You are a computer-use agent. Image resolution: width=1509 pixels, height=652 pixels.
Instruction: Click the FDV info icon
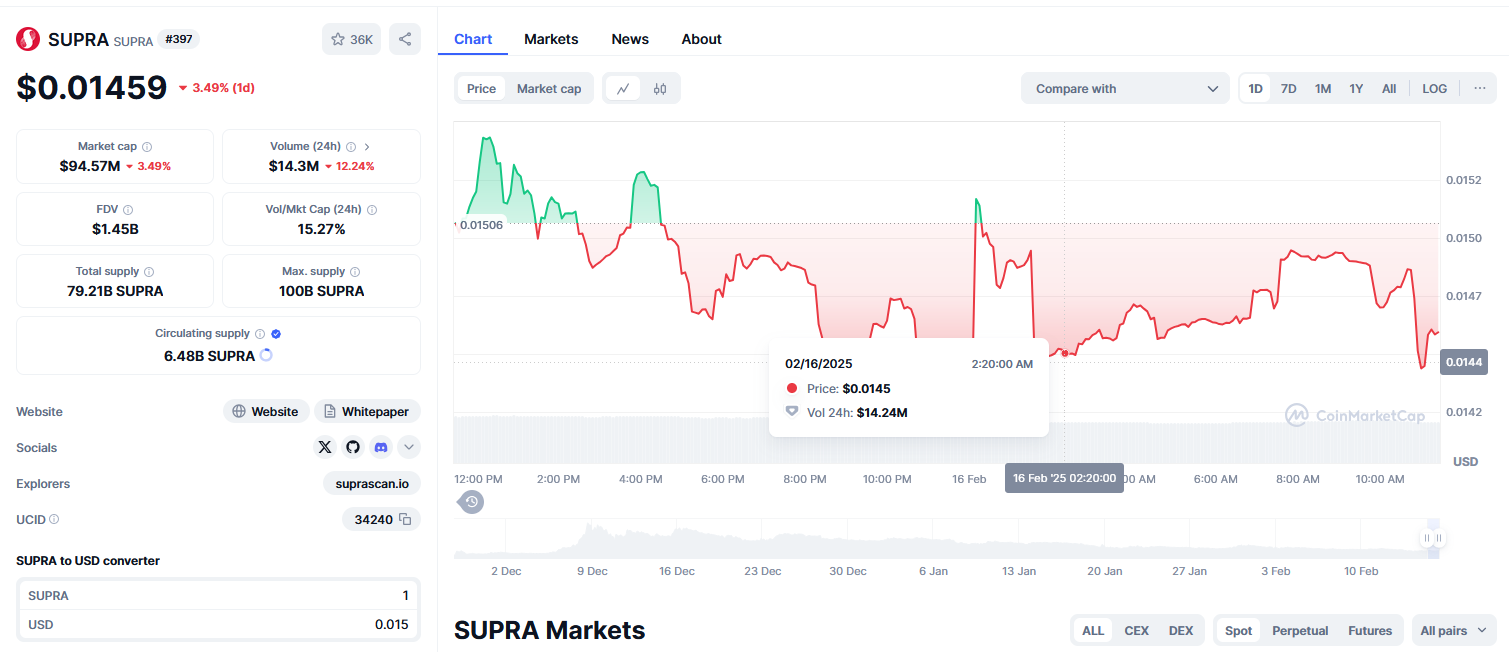tap(128, 210)
